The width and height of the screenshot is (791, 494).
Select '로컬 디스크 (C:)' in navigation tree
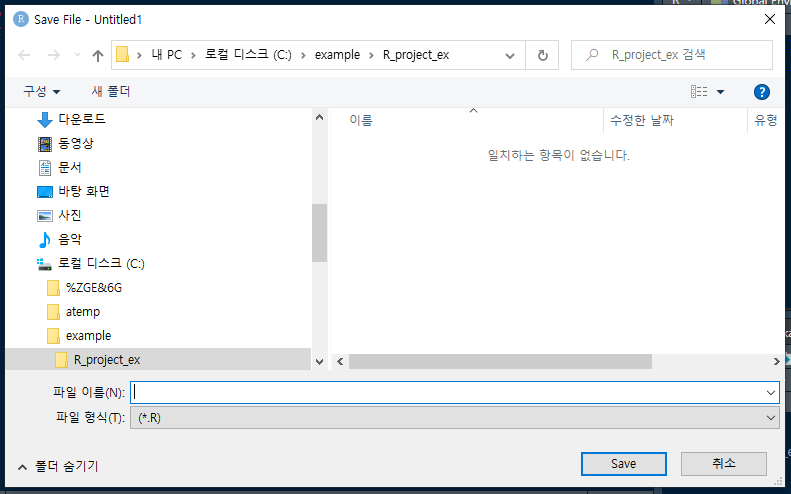click(x=101, y=263)
